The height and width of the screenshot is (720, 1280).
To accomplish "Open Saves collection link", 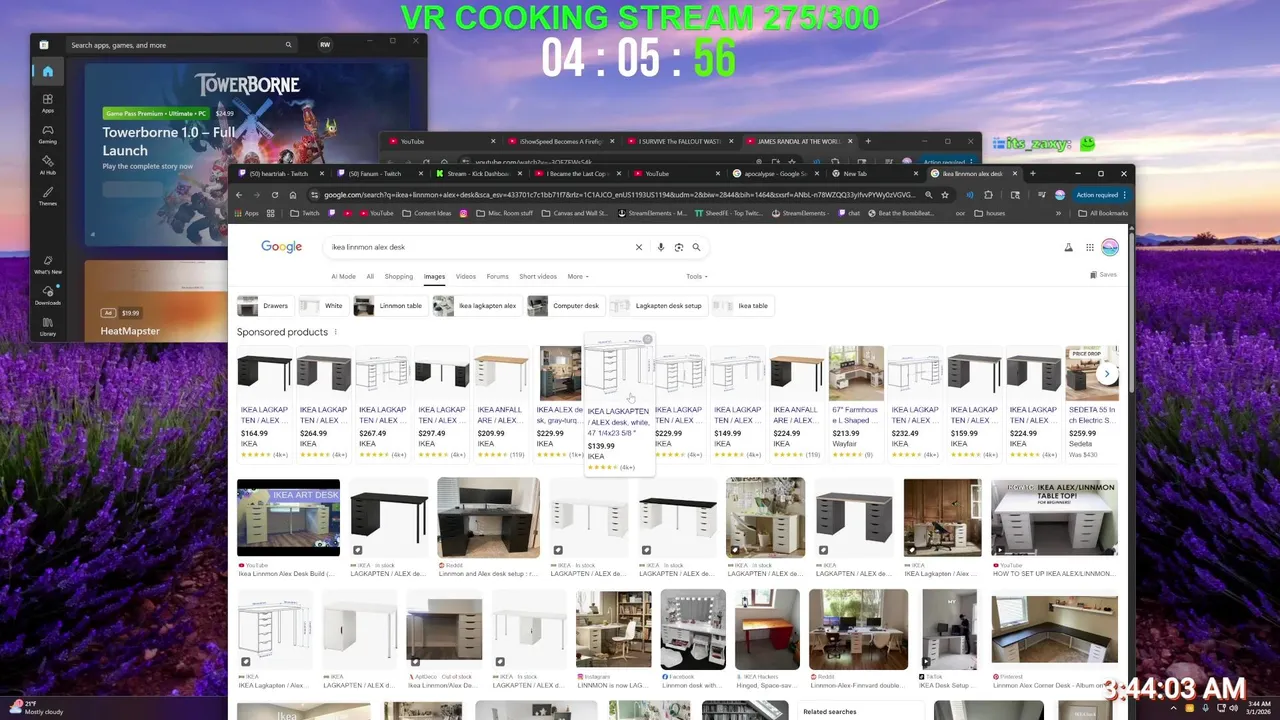I will coord(1103,274).
